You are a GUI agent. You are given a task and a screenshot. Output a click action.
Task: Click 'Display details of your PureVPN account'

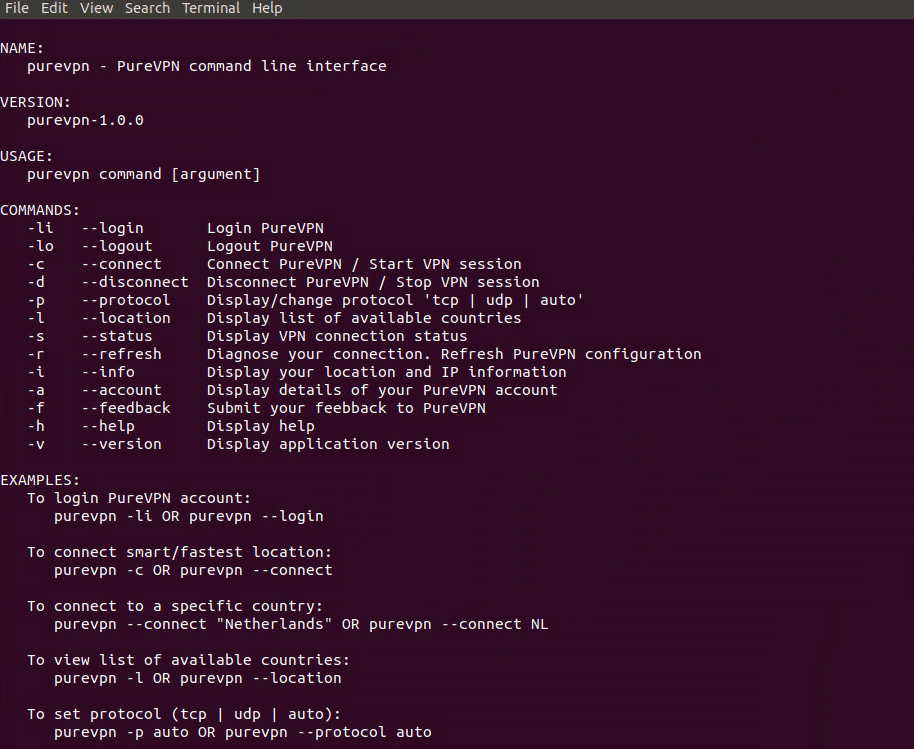click(x=382, y=391)
